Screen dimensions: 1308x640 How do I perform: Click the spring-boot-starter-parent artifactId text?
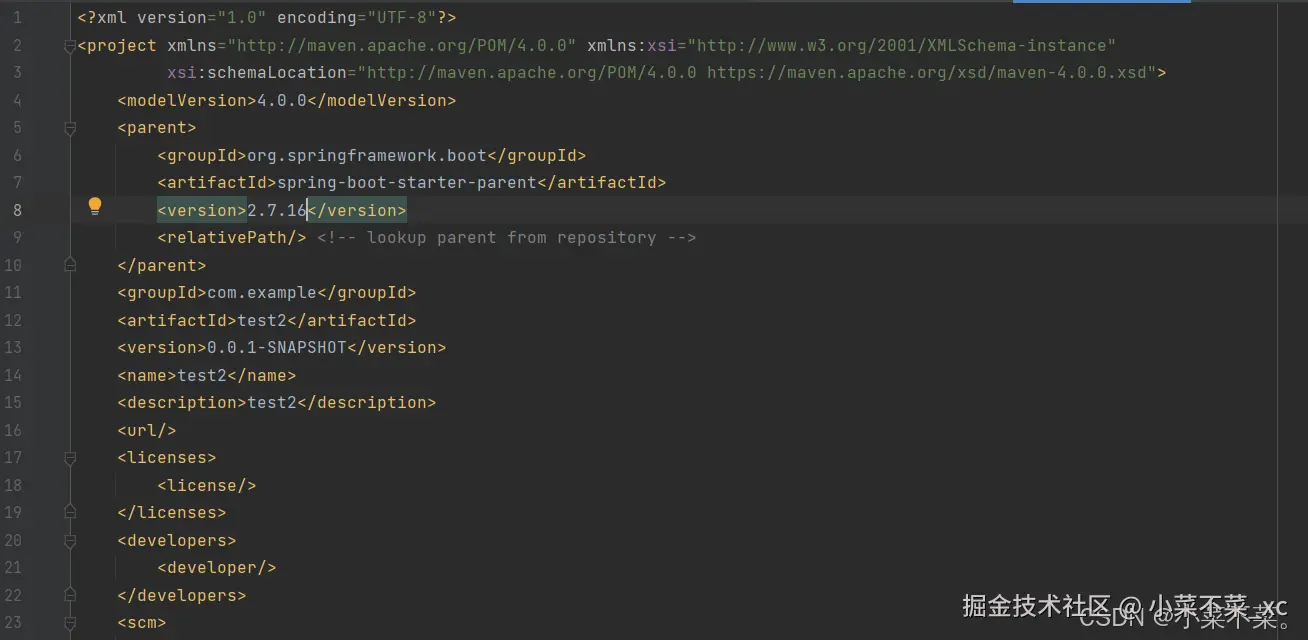tap(406, 182)
